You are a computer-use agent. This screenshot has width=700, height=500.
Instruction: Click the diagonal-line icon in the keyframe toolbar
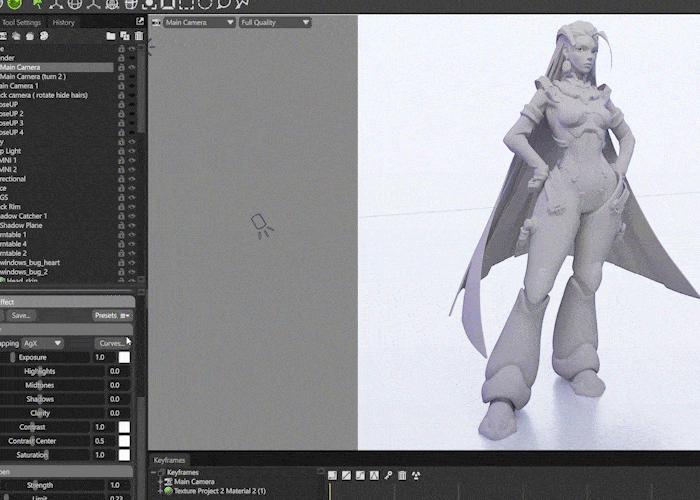pos(346,475)
